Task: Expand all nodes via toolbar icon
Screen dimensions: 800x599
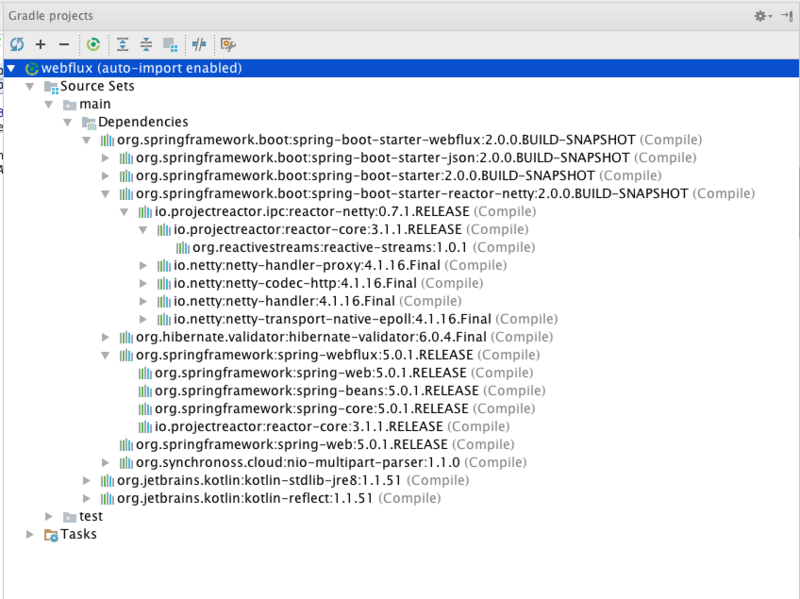Action: click(x=122, y=44)
